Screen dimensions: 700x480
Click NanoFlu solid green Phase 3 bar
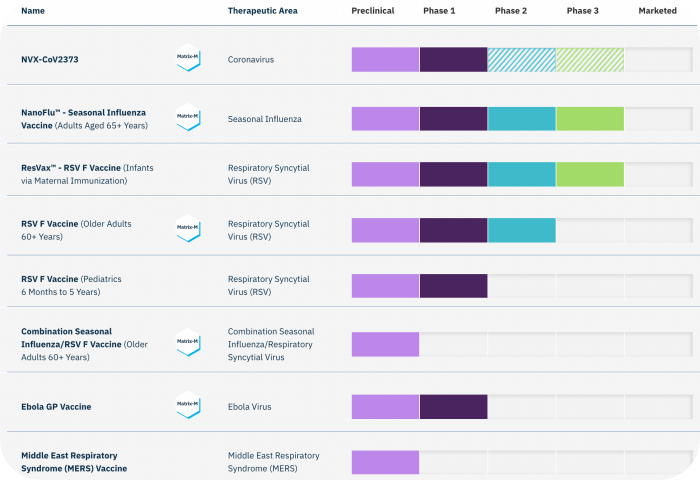point(590,119)
